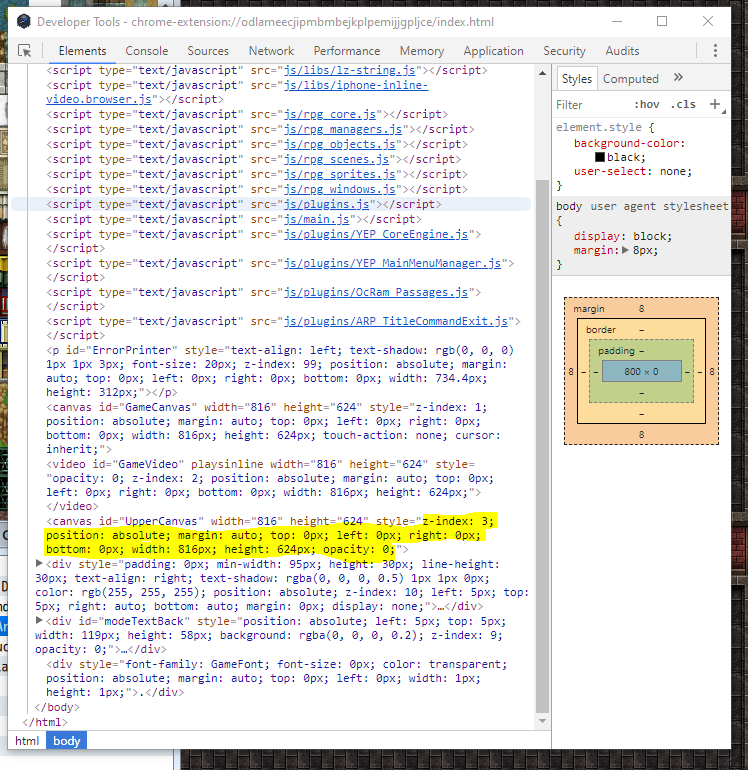Select the GameFont div node
Image resolution: width=748 pixels, height=770 pixels.
point(277,678)
